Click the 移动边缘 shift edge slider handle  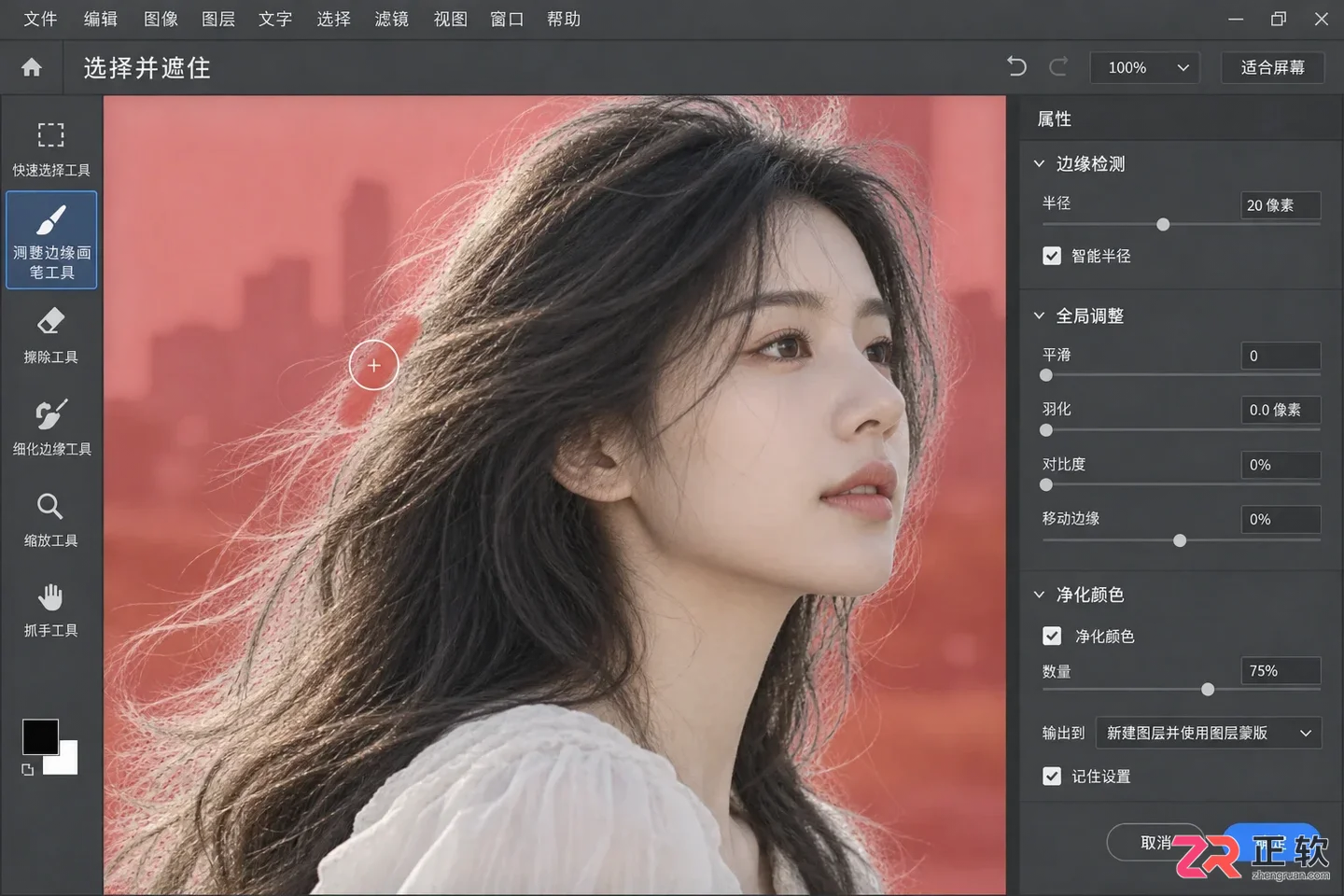click(1180, 540)
